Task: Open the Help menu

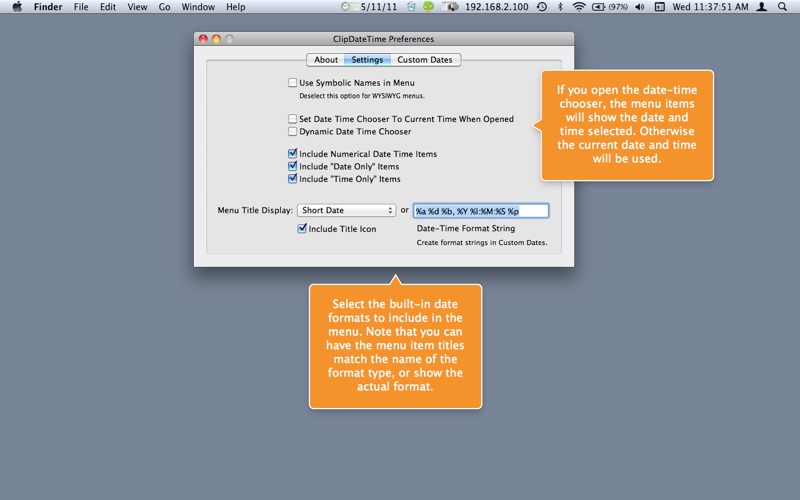Action: click(x=236, y=7)
